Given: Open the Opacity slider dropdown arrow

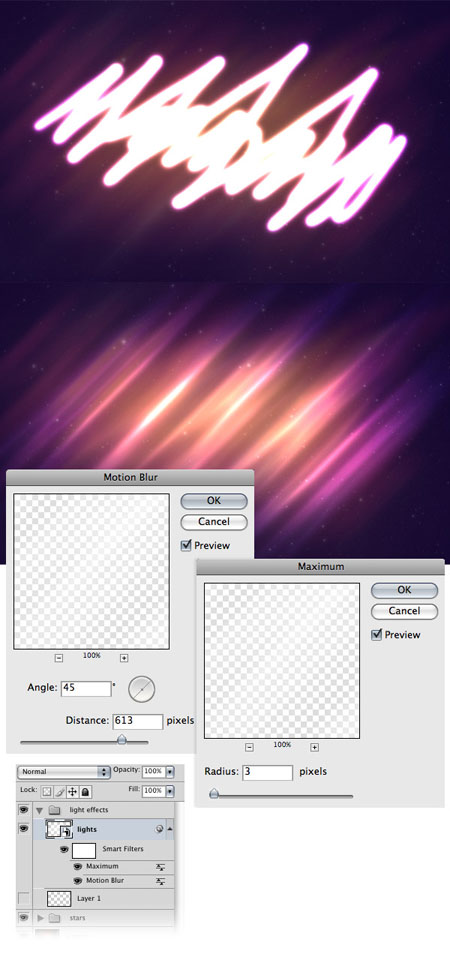Looking at the screenshot, I should click(170, 772).
